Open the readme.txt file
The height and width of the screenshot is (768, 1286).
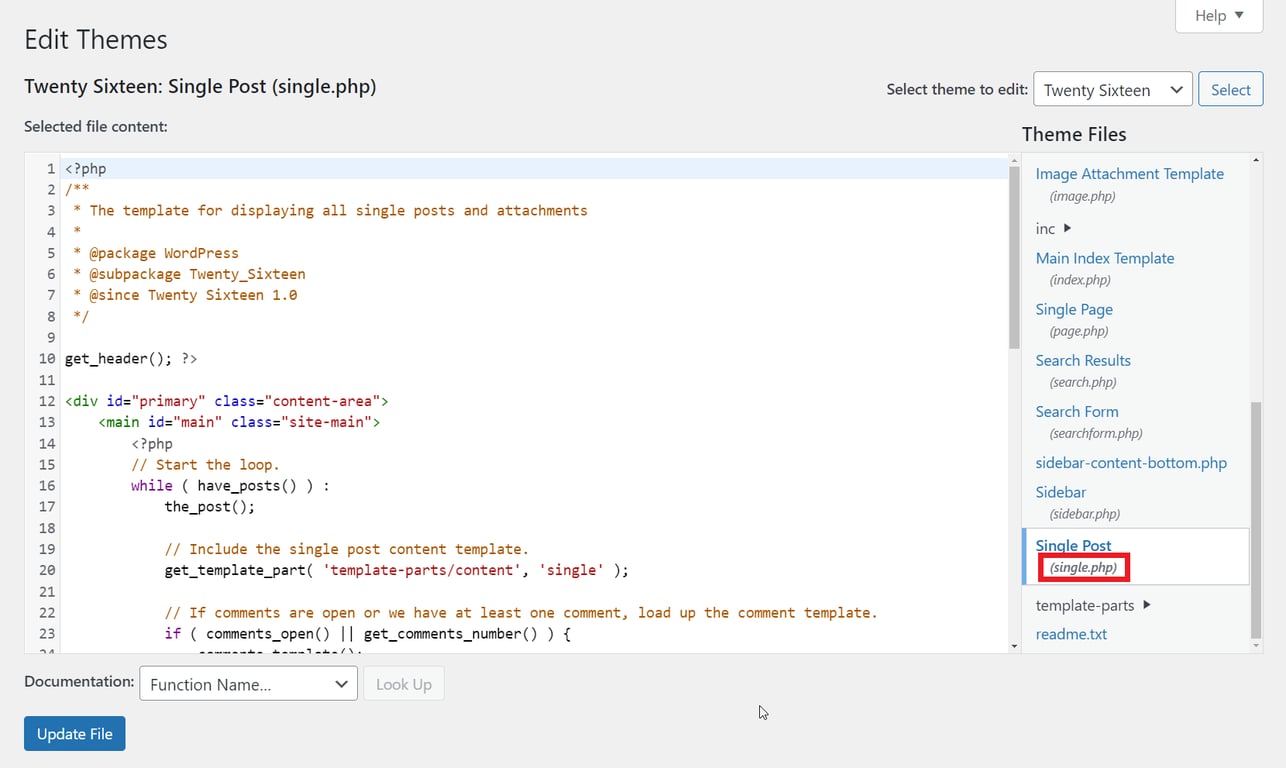point(1071,634)
